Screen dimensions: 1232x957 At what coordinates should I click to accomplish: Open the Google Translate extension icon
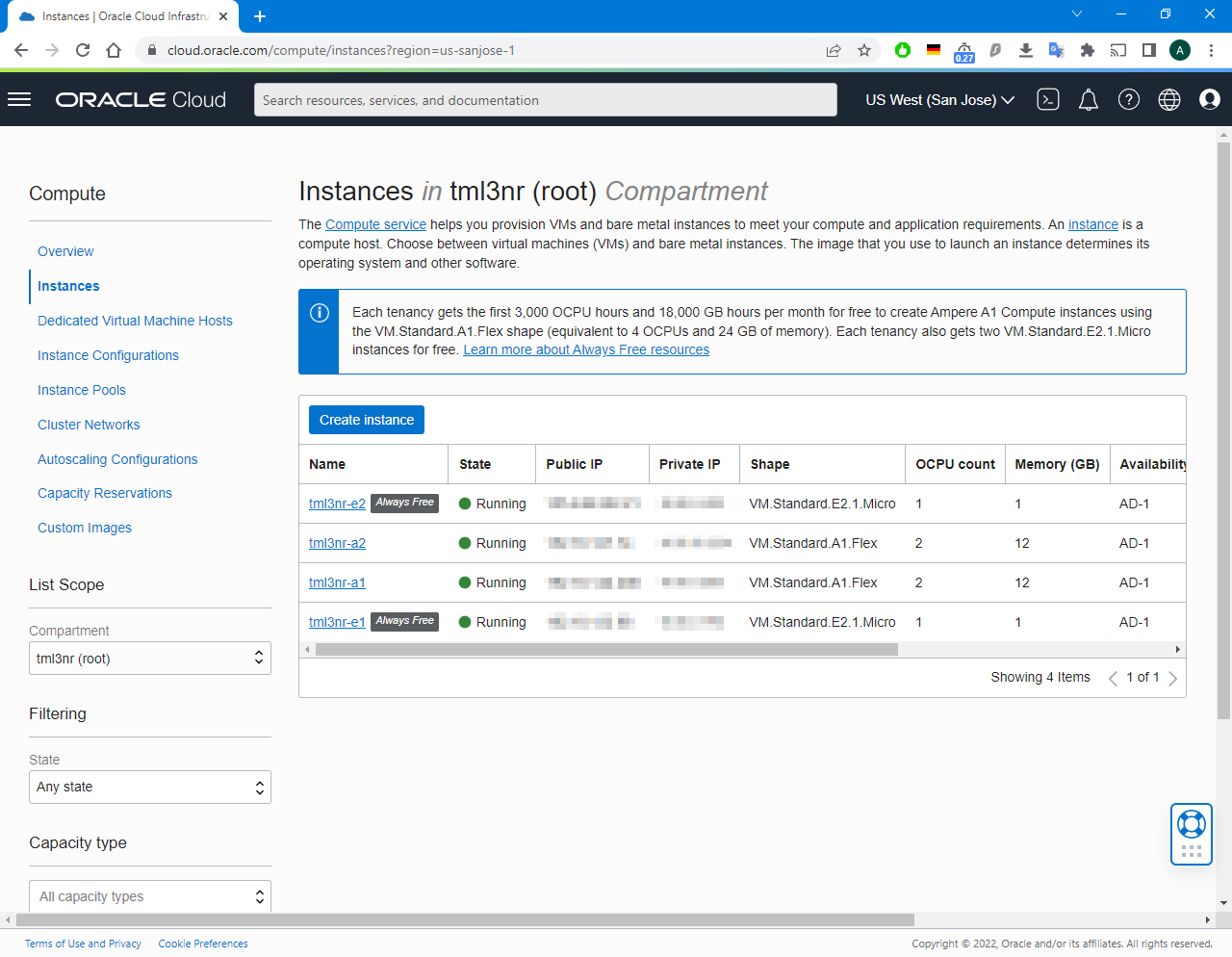coord(1057,50)
